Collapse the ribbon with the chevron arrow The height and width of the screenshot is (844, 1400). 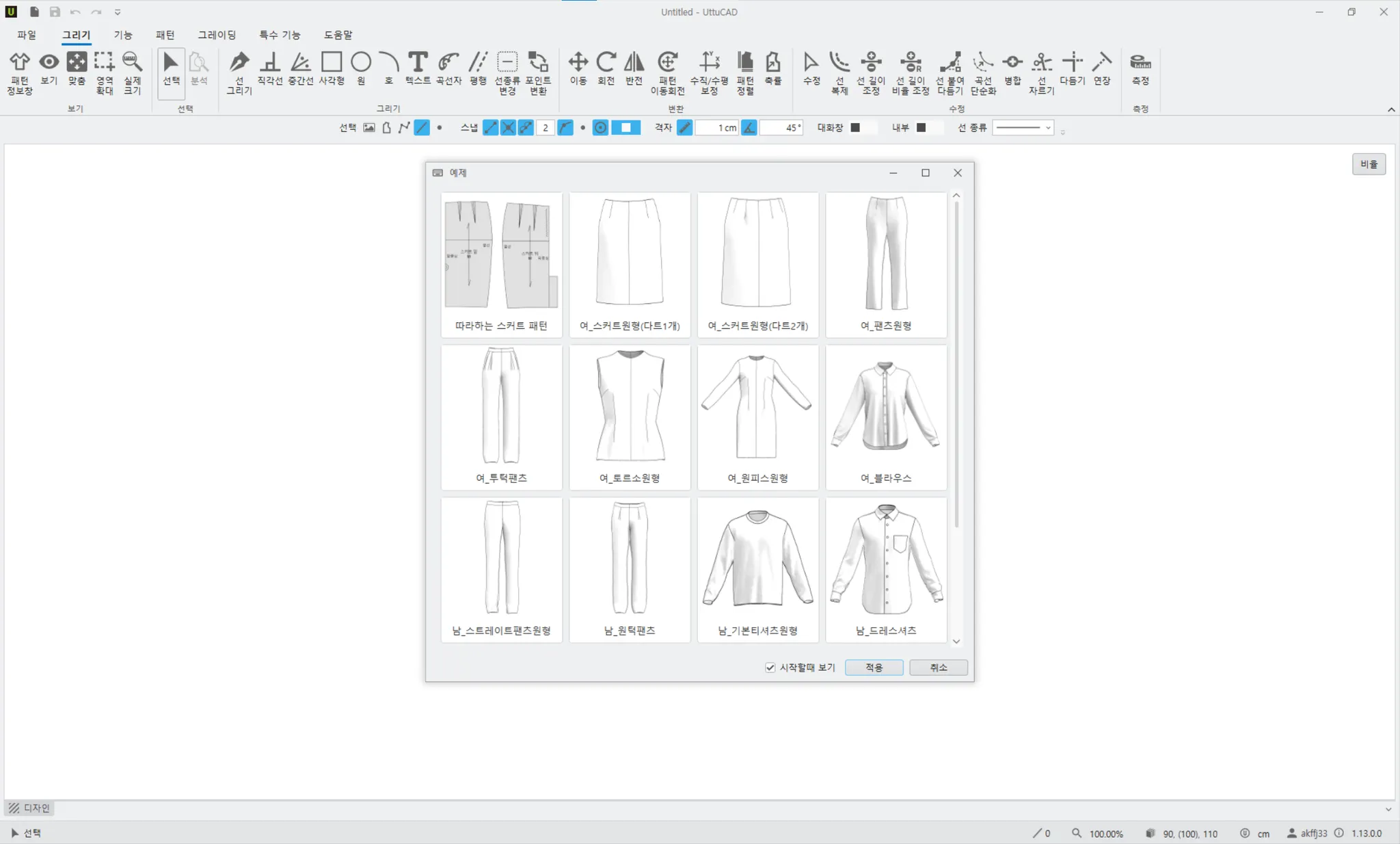(1390, 109)
